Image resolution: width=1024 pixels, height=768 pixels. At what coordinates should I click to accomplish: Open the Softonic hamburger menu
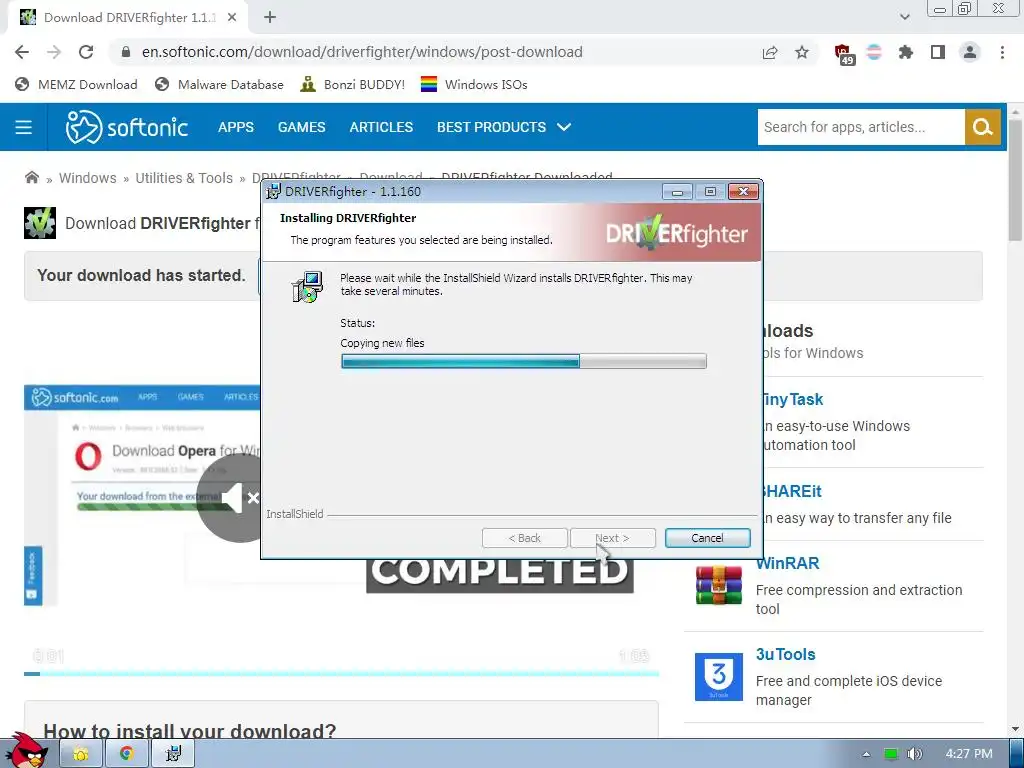coord(24,127)
